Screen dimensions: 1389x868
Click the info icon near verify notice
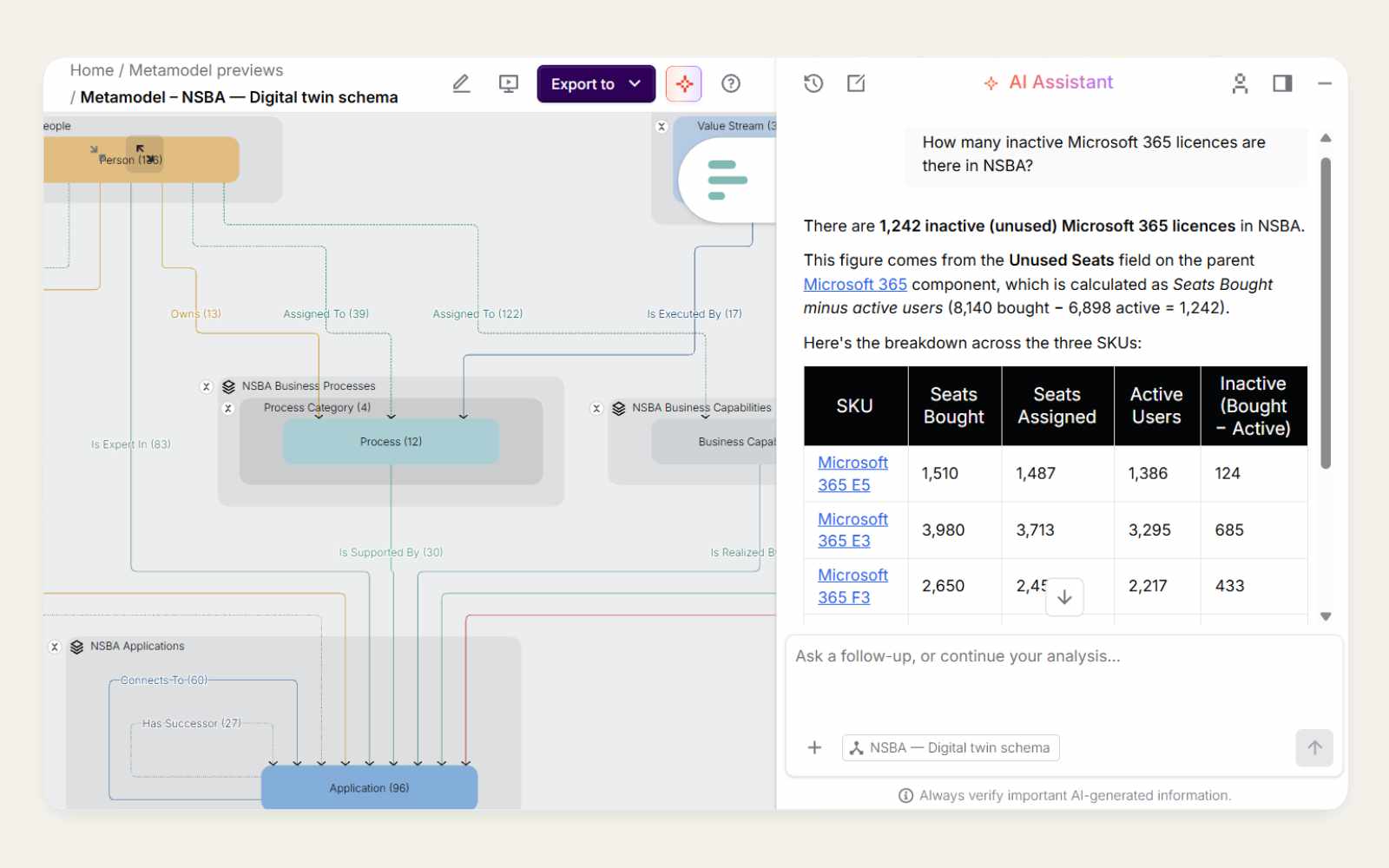905,796
